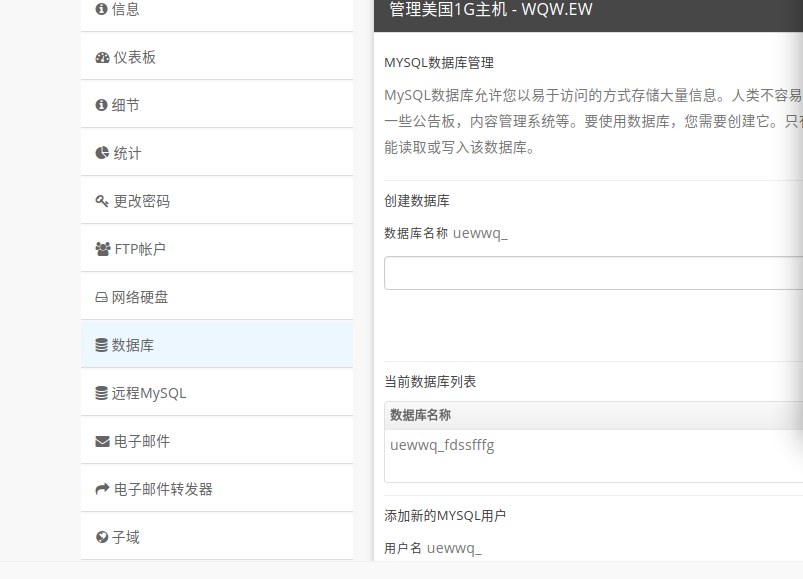
Task: Select 更改密码 in the sidebar
Action: tap(217, 201)
